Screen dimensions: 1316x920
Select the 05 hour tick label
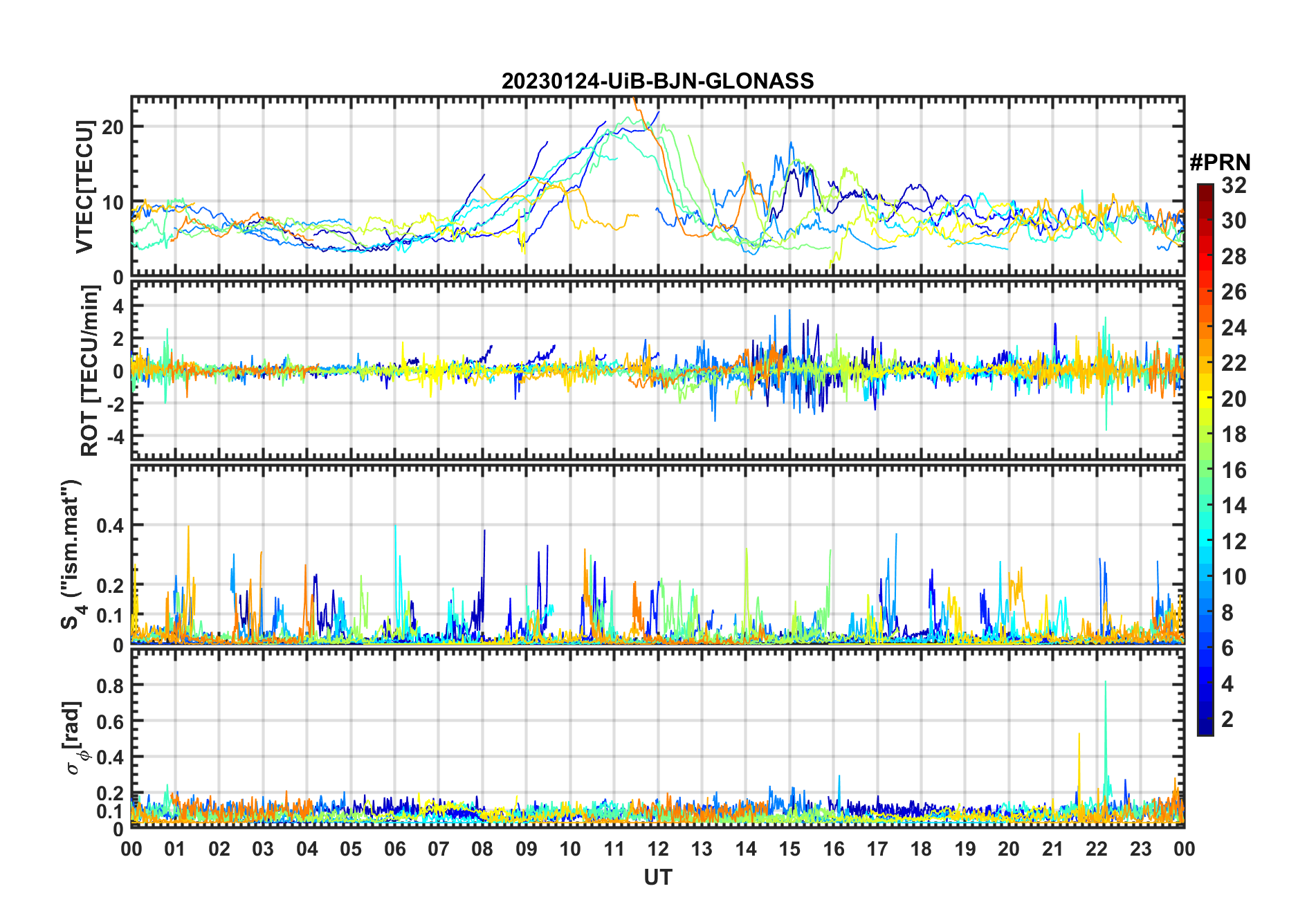[351, 849]
